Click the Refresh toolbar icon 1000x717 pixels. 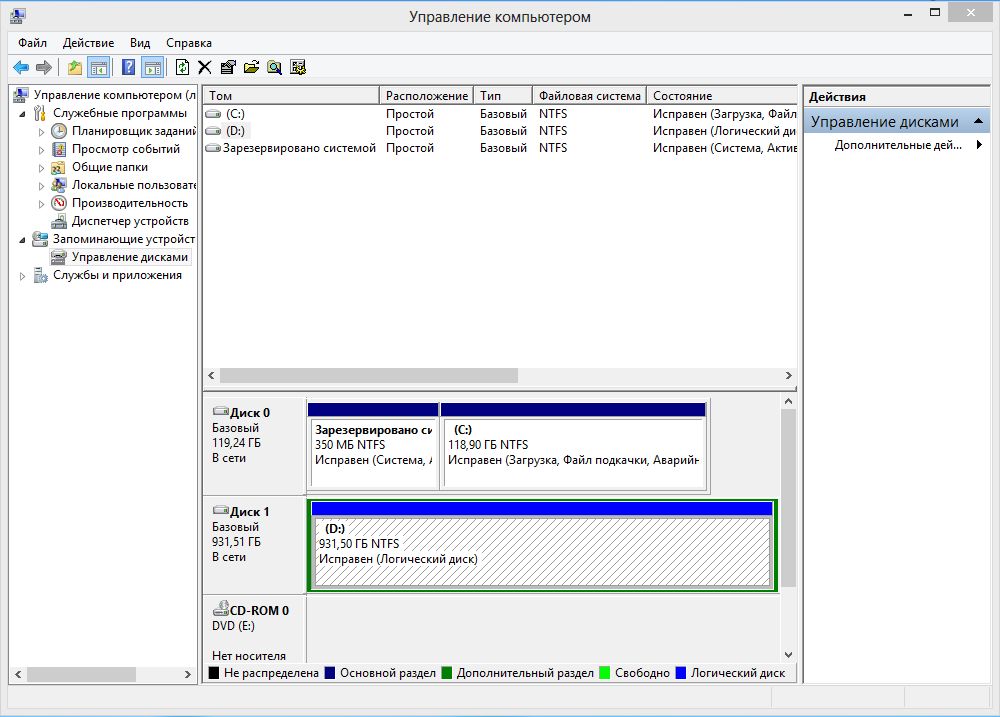pyautogui.click(x=182, y=67)
